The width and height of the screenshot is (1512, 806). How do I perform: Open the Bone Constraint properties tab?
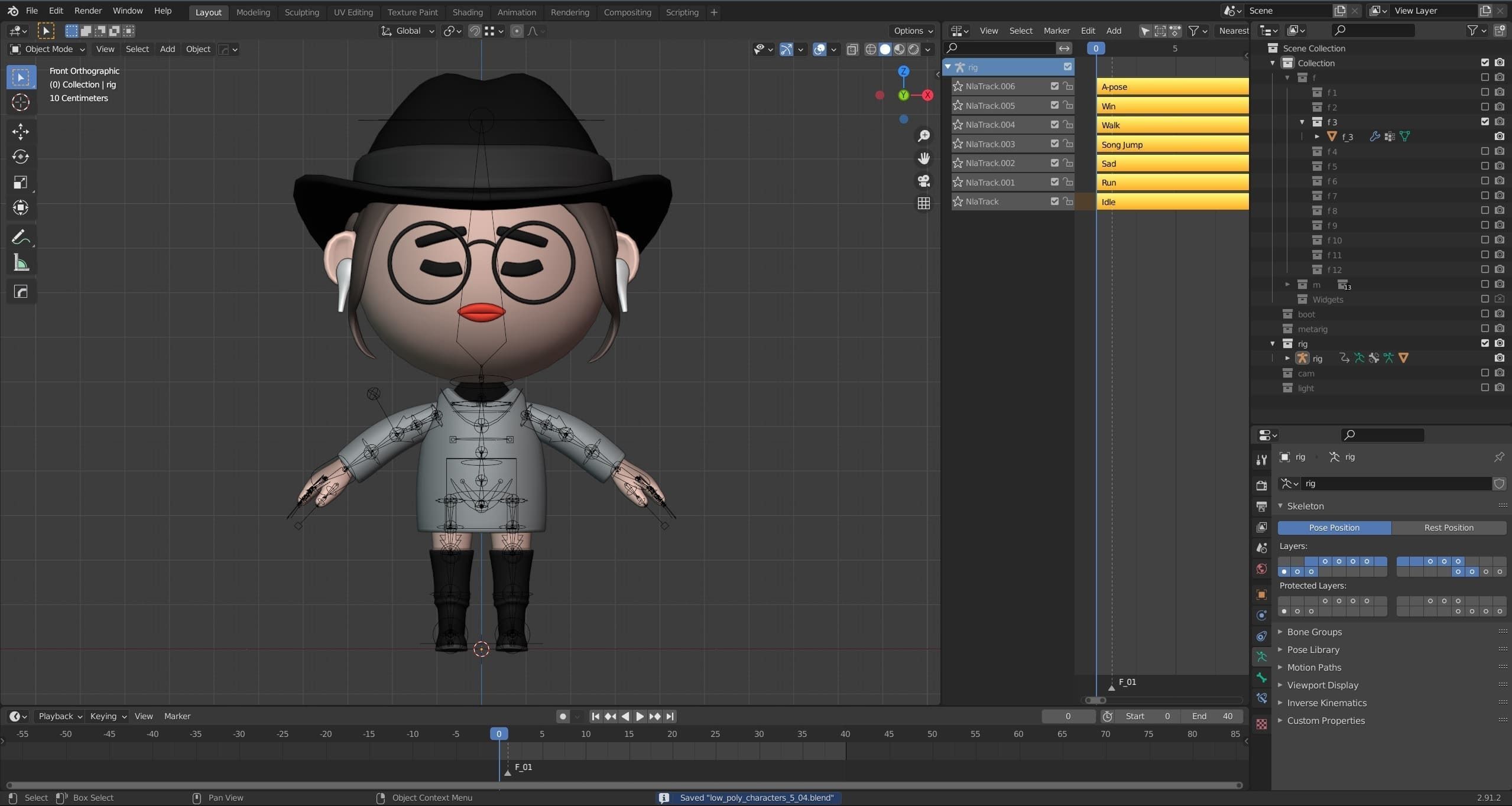coord(1261,698)
